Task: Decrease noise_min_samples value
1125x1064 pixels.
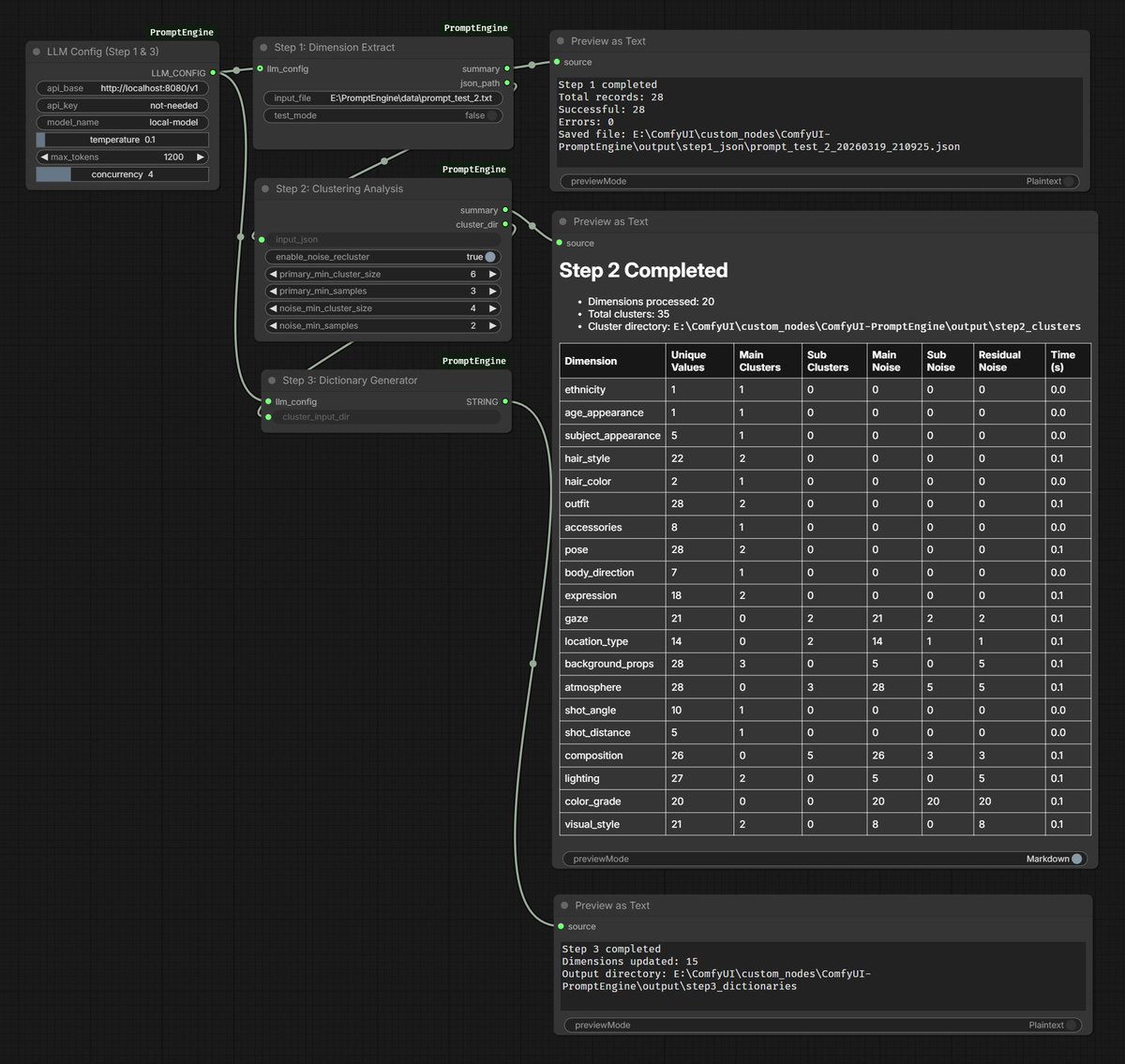Action: 273,325
